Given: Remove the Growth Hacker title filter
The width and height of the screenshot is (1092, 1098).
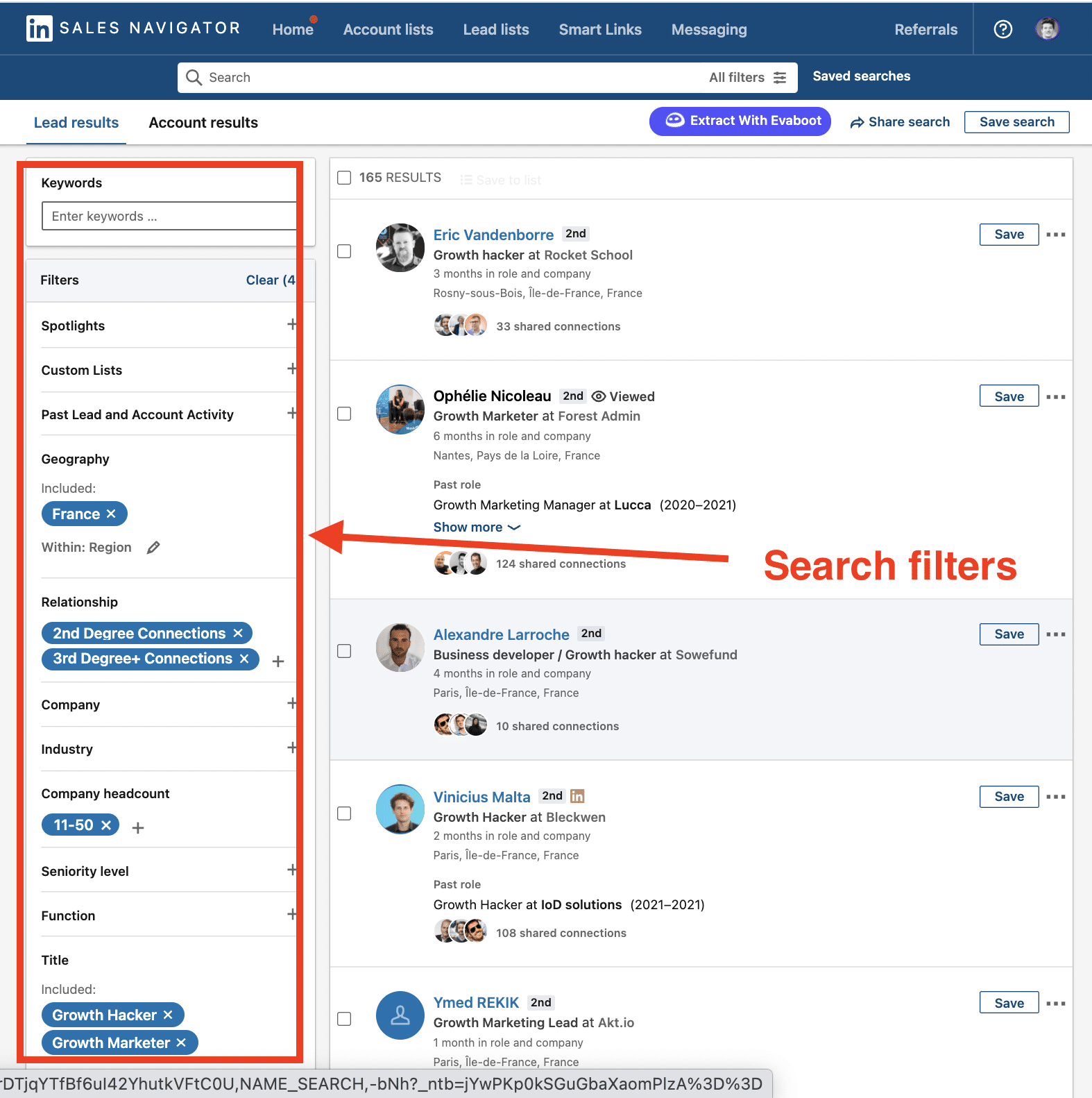Looking at the screenshot, I should click(168, 1015).
